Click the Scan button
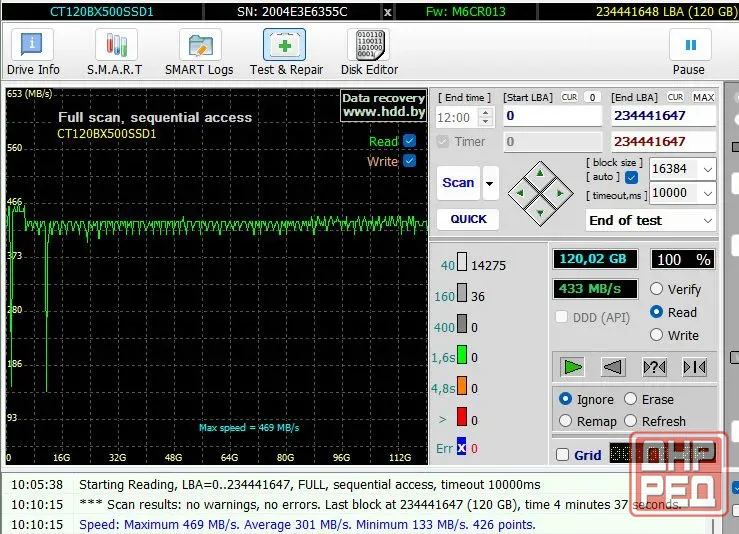Viewport: 739px width, 534px height. (x=458, y=183)
